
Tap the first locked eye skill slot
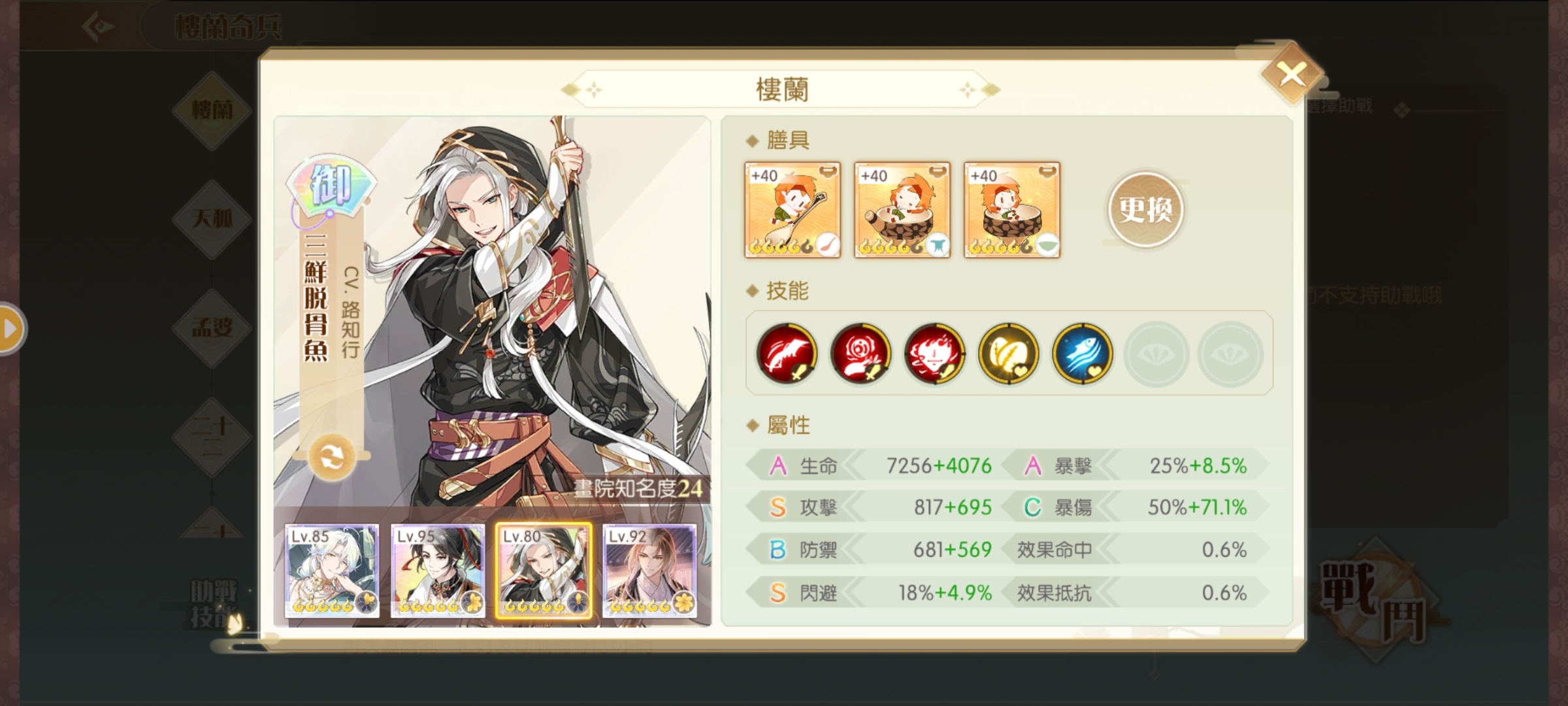[x=1156, y=354]
